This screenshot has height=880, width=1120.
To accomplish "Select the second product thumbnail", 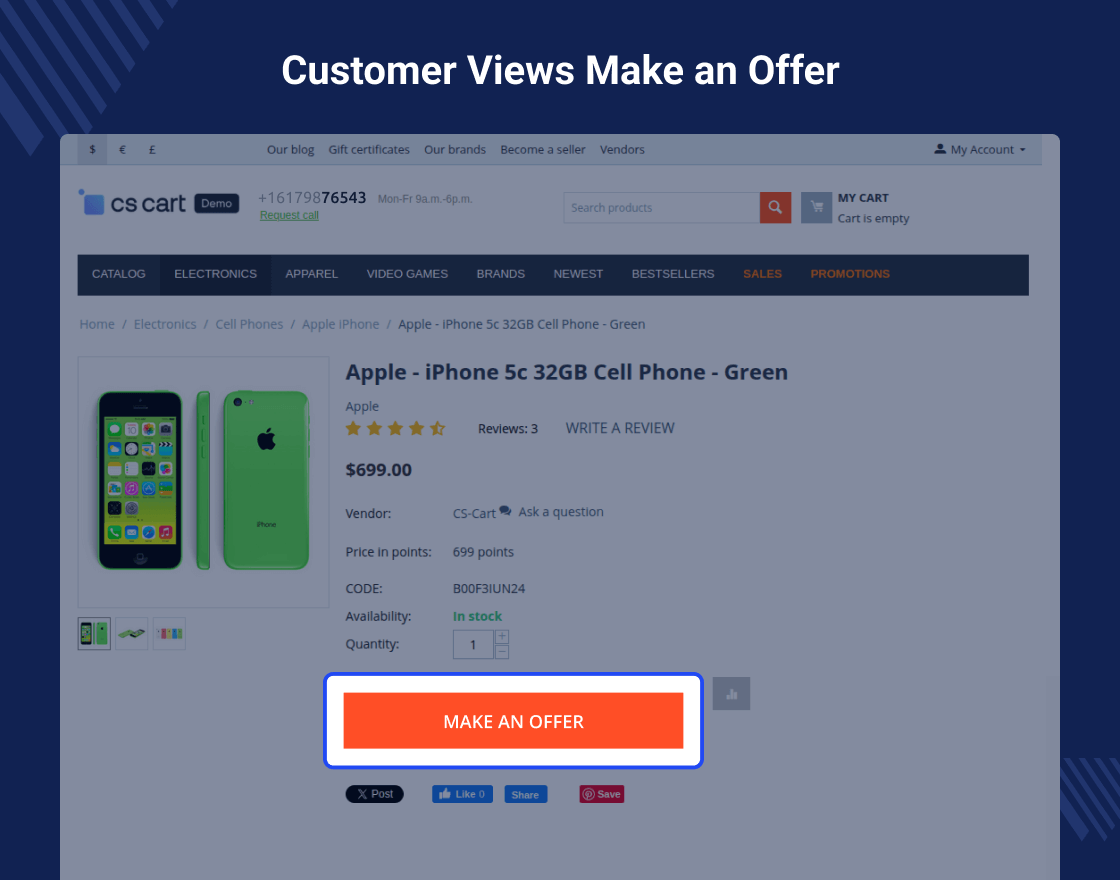I will 131,634.
